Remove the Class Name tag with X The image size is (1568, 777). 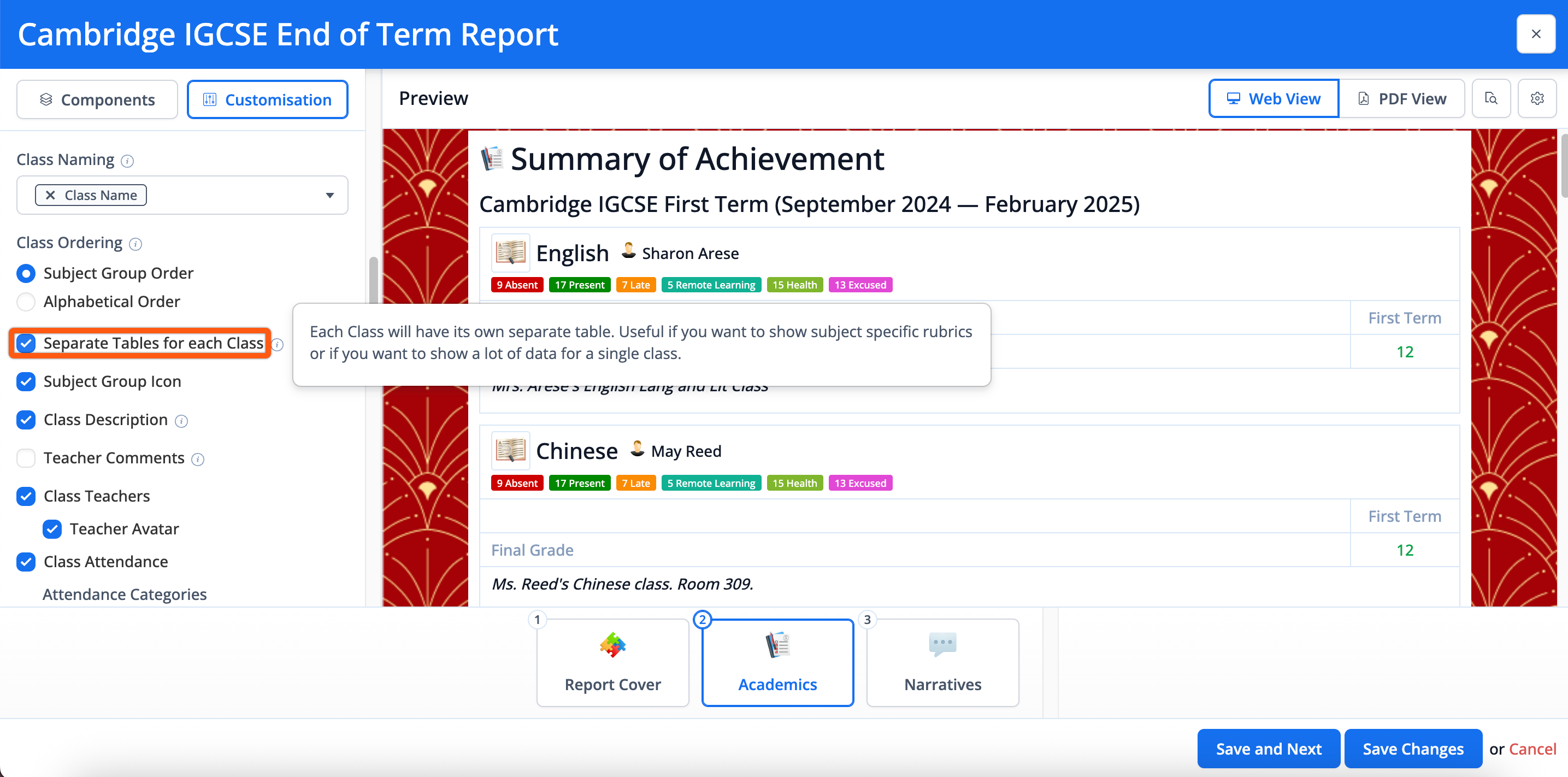coord(50,195)
